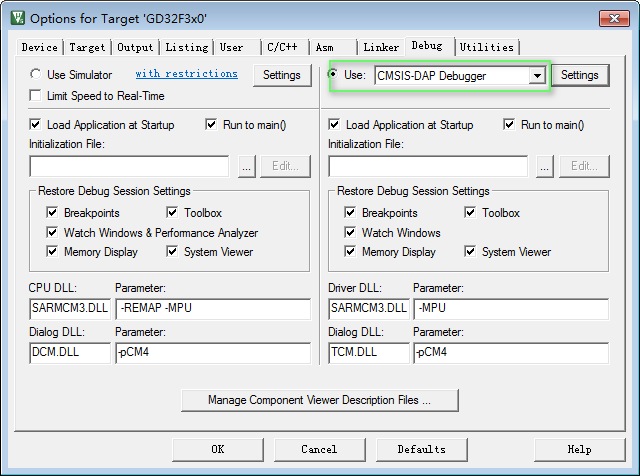This screenshot has width=640, height=476.
Task: Click TCM.DLL Dialog DLL field
Action: (x=369, y=353)
